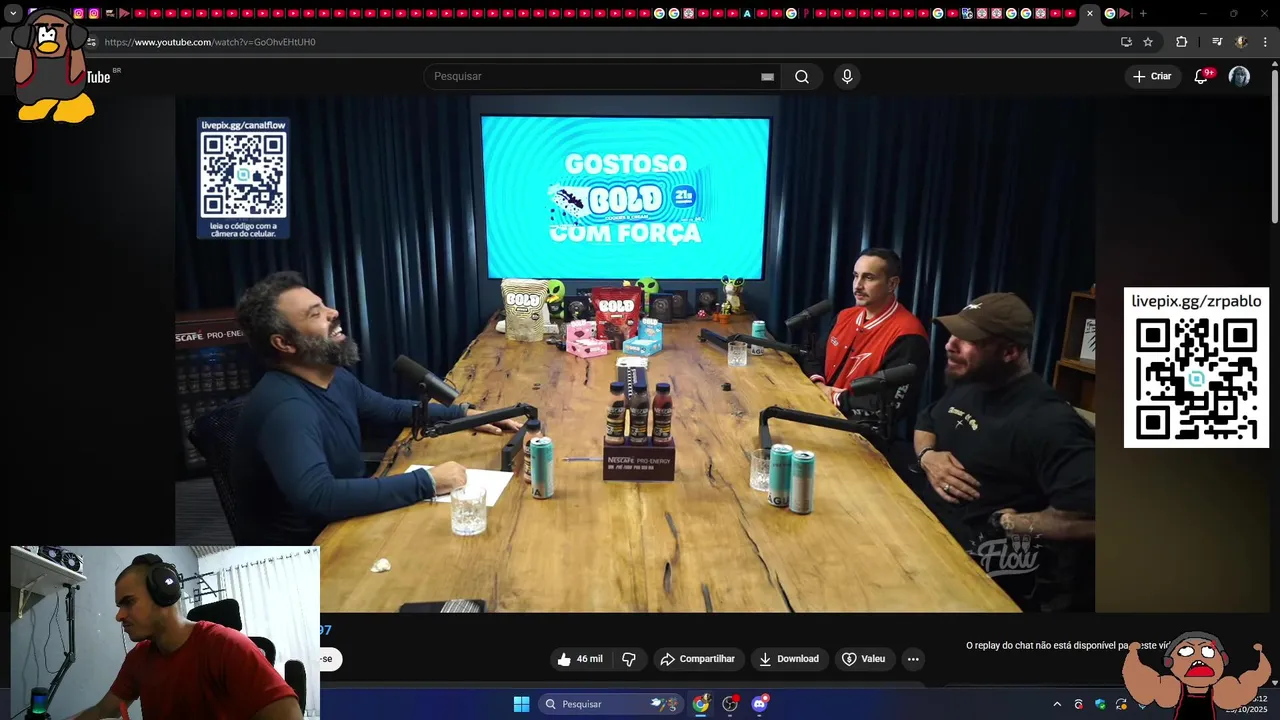Click the Download button below video

(789, 659)
